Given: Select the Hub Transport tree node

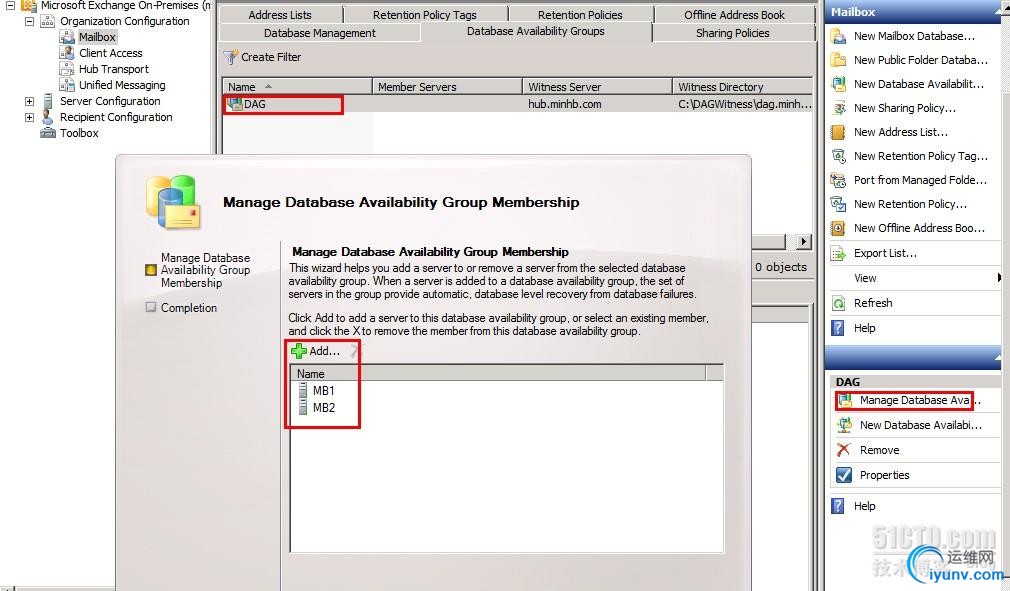Looking at the screenshot, I should (x=113, y=69).
